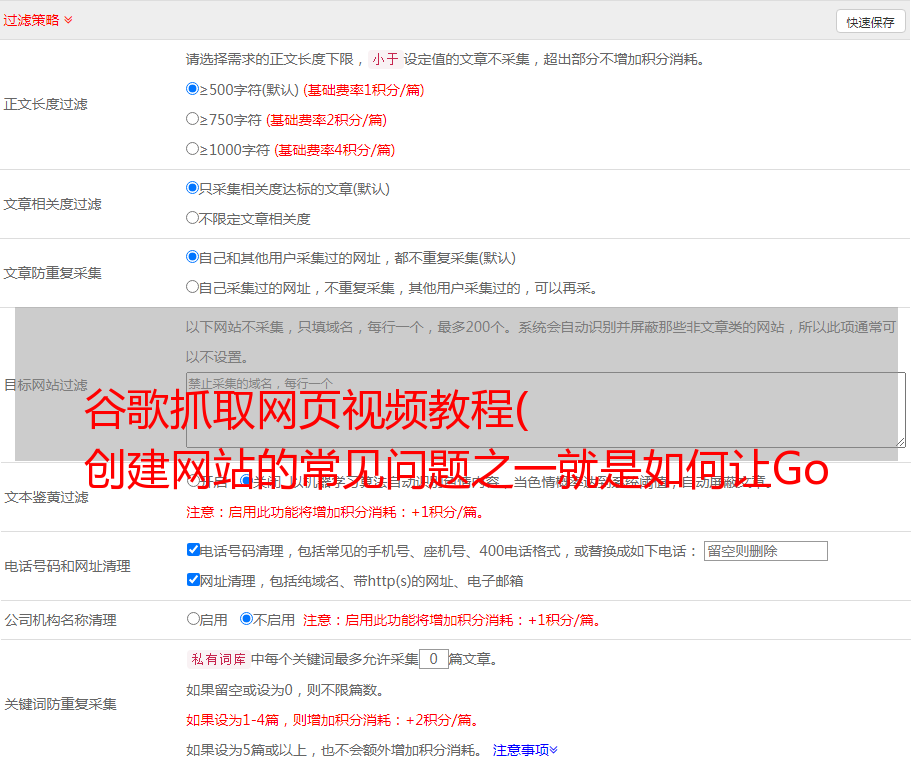This screenshot has width=912, height=768.
Task: Click the 留空则删除 phone replacement field
Action: tap(765, 551)
